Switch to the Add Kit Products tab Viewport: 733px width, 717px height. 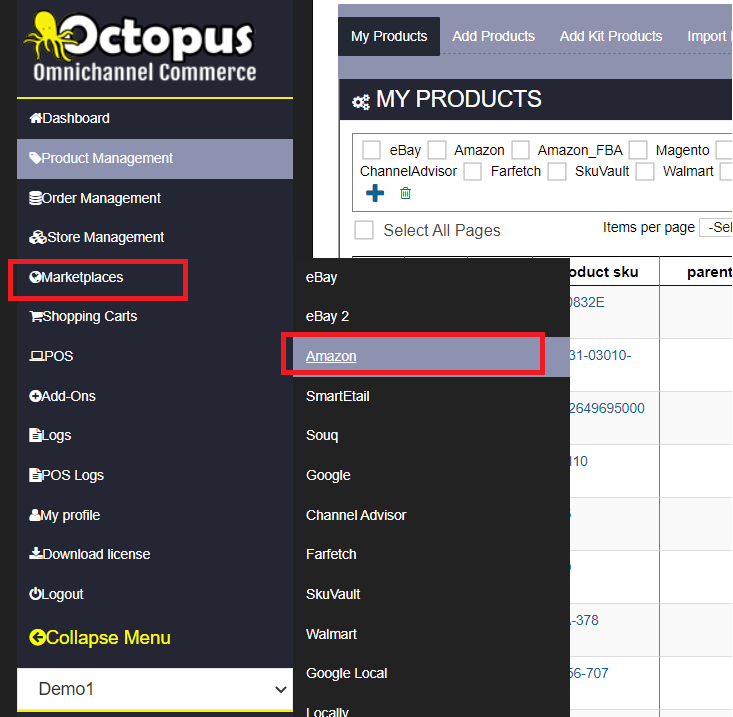(x=611, y=36)
